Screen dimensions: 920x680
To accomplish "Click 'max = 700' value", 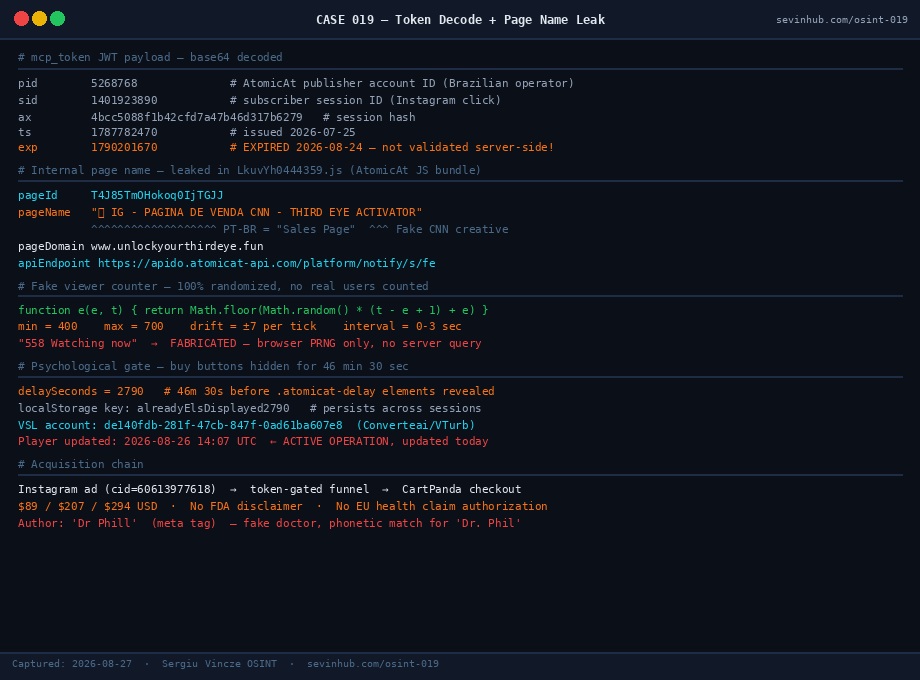I will pos(134,326).
